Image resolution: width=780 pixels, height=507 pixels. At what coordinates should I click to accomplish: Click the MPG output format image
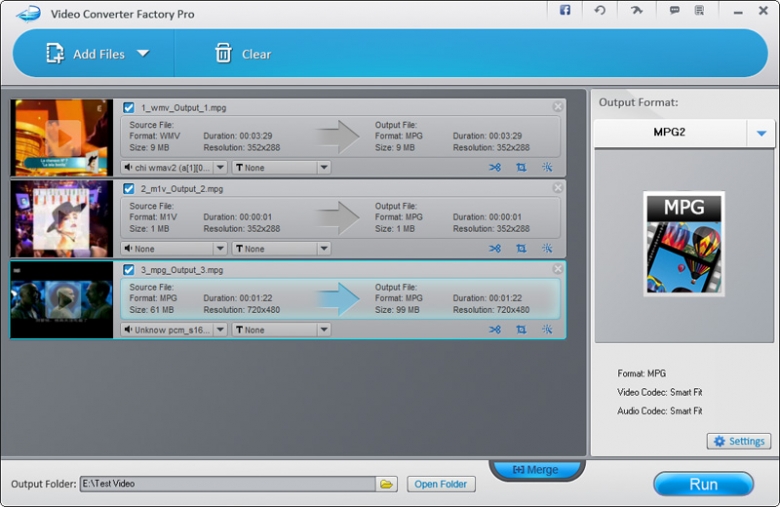(x=684, y=244)
